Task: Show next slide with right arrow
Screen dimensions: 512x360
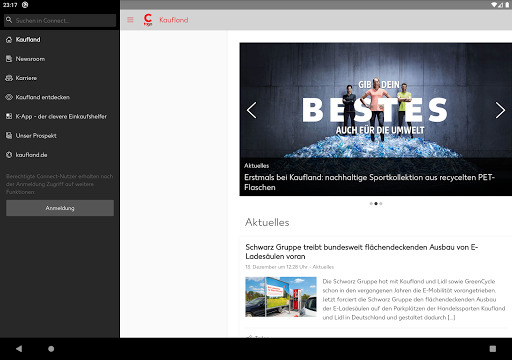Action: point(500,110)
